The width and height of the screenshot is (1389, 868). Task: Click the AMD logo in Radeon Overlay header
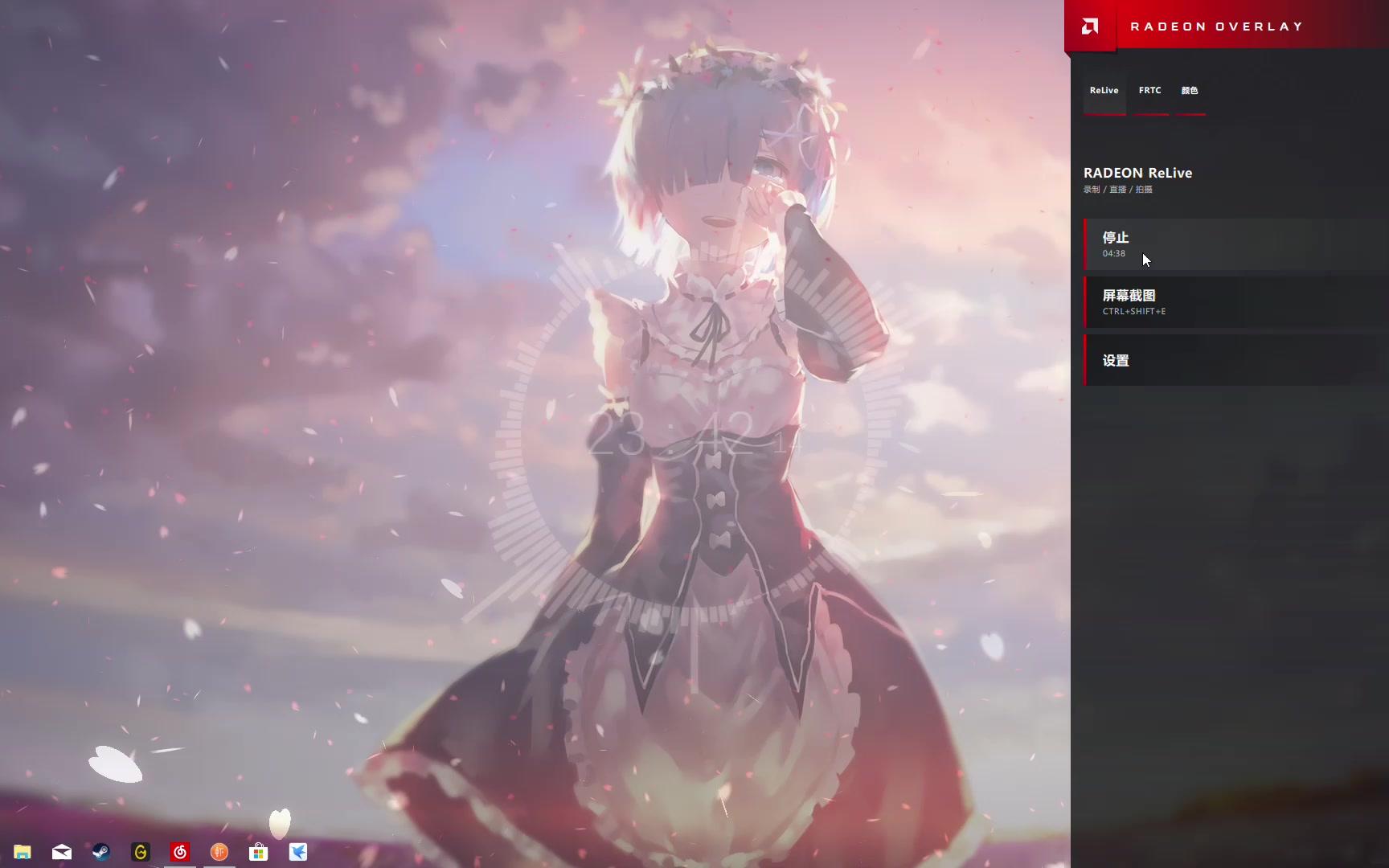pyautogui.click(x=1090, y=27)
